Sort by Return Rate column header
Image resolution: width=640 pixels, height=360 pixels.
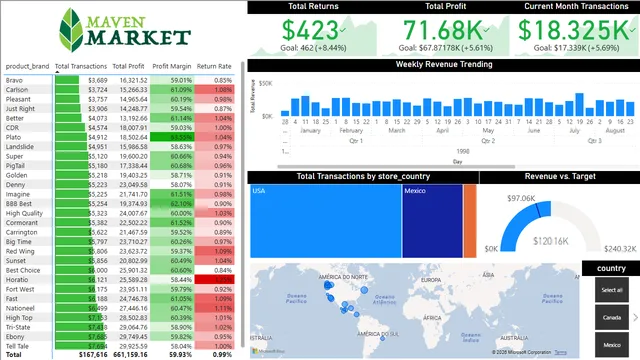(214, 66)
